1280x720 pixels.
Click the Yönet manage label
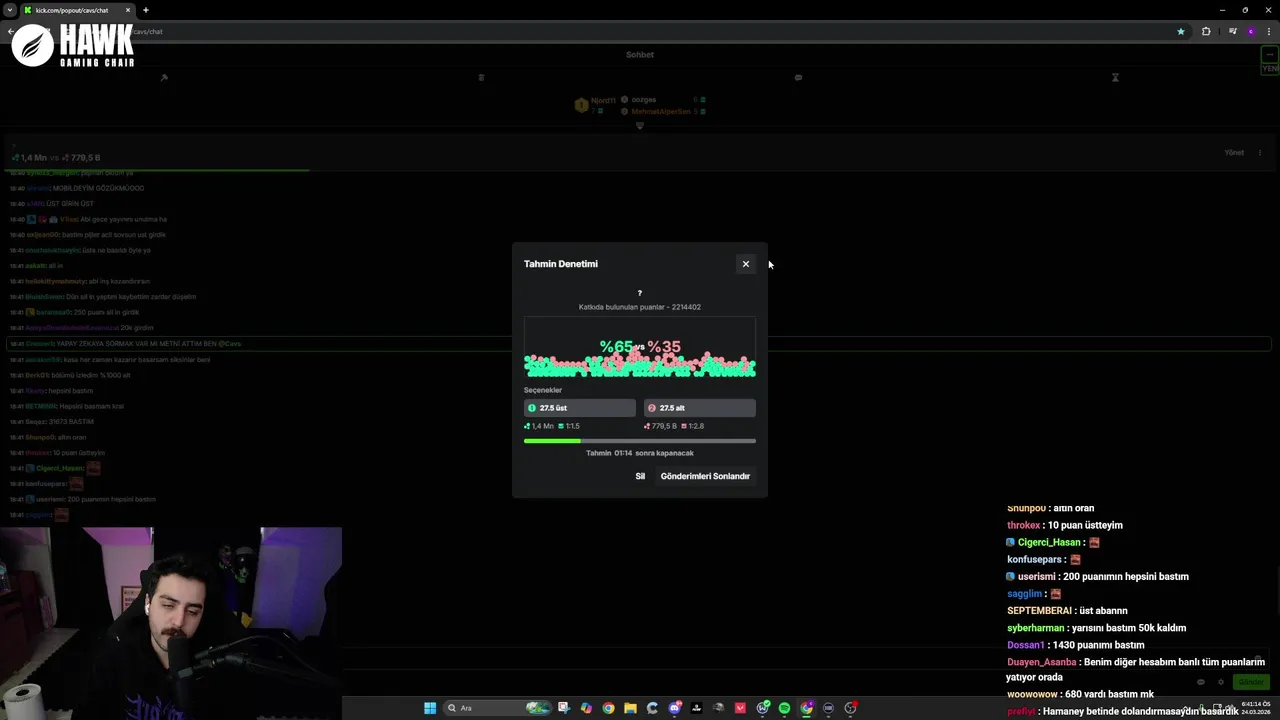click(1234, 153)
